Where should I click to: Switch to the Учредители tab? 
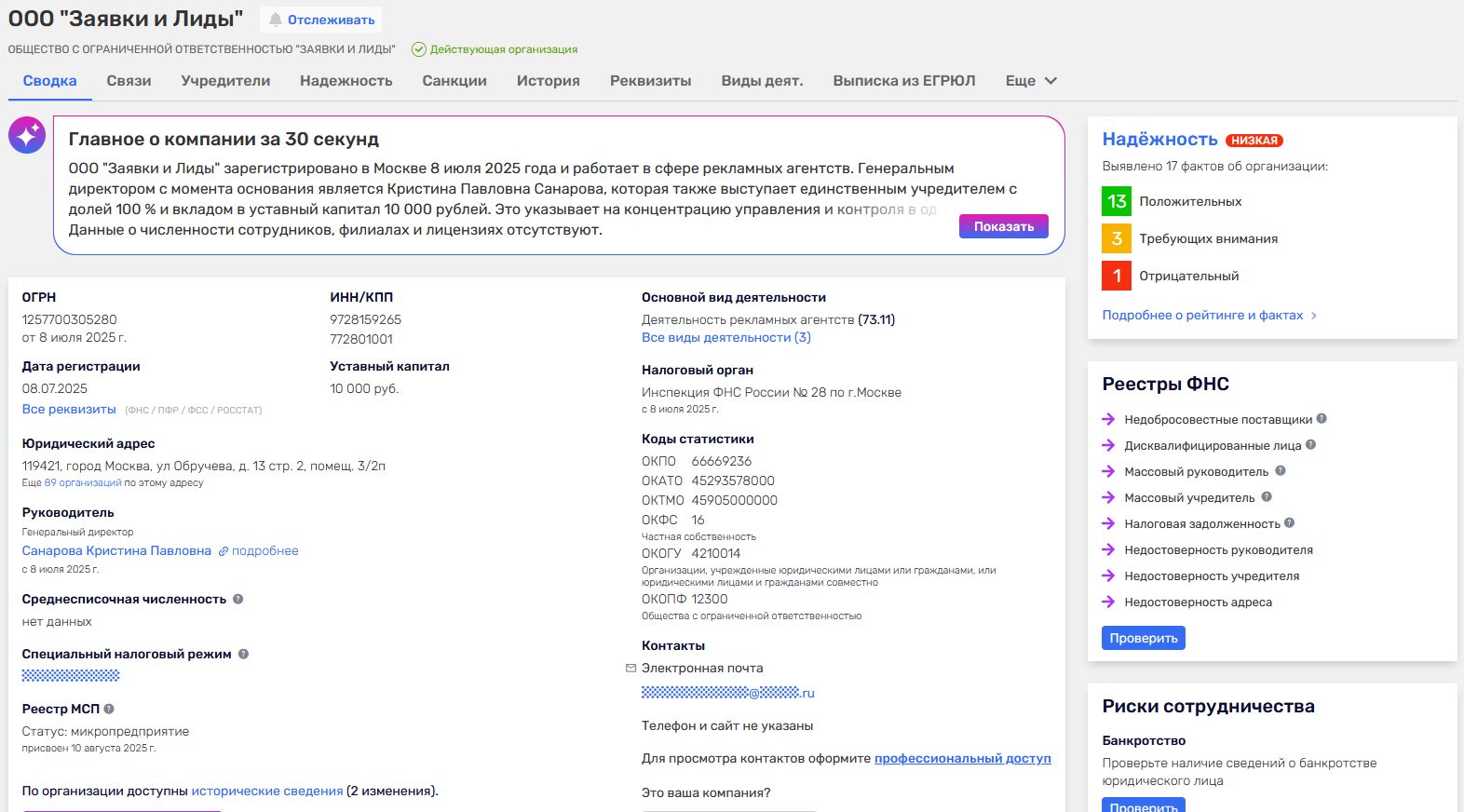pyautogui.click(x=225, y=81)
